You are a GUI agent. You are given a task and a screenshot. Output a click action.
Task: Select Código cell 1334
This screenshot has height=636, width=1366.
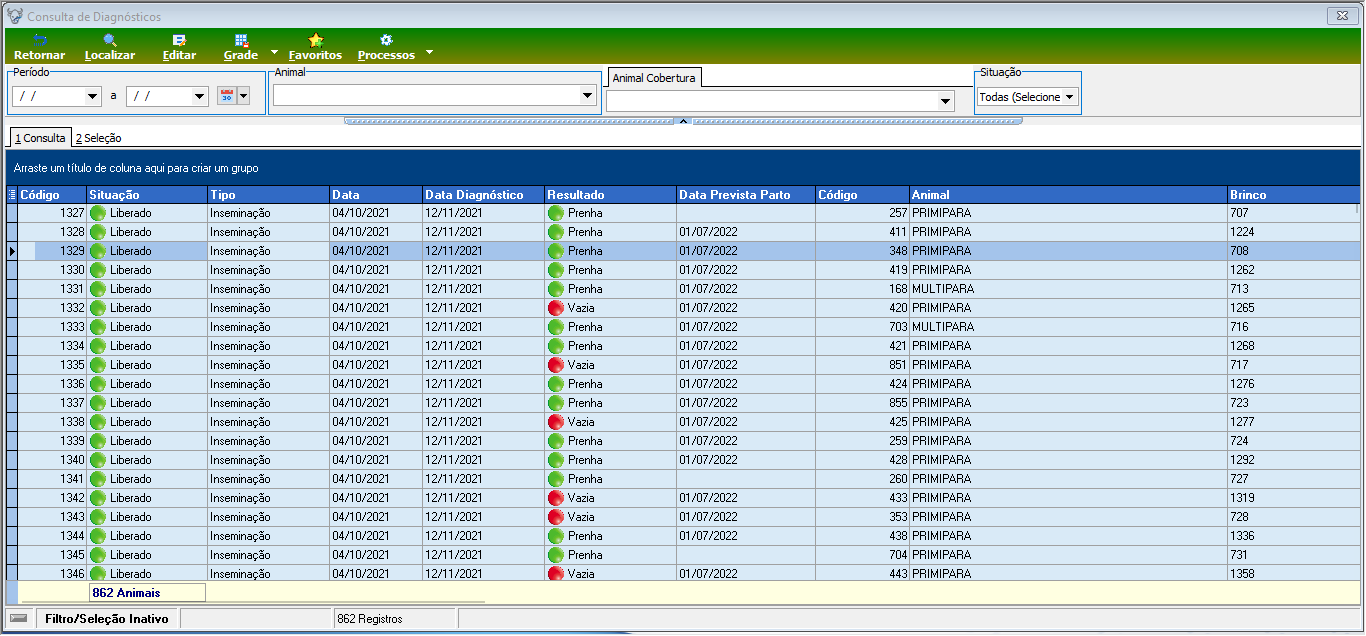click(52, 346)
